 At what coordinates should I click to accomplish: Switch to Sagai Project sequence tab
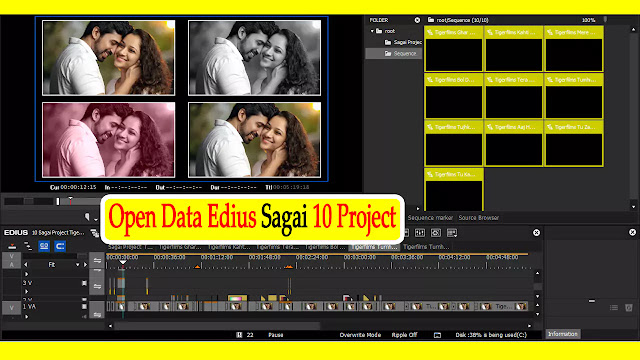click(130, 247)
